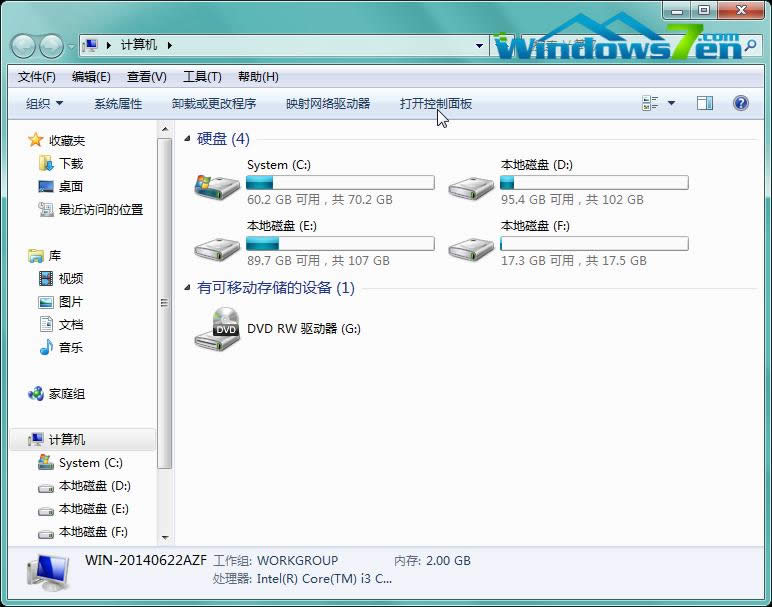
Task: Toggle the preview pane icon
Action: coord(705,103)
